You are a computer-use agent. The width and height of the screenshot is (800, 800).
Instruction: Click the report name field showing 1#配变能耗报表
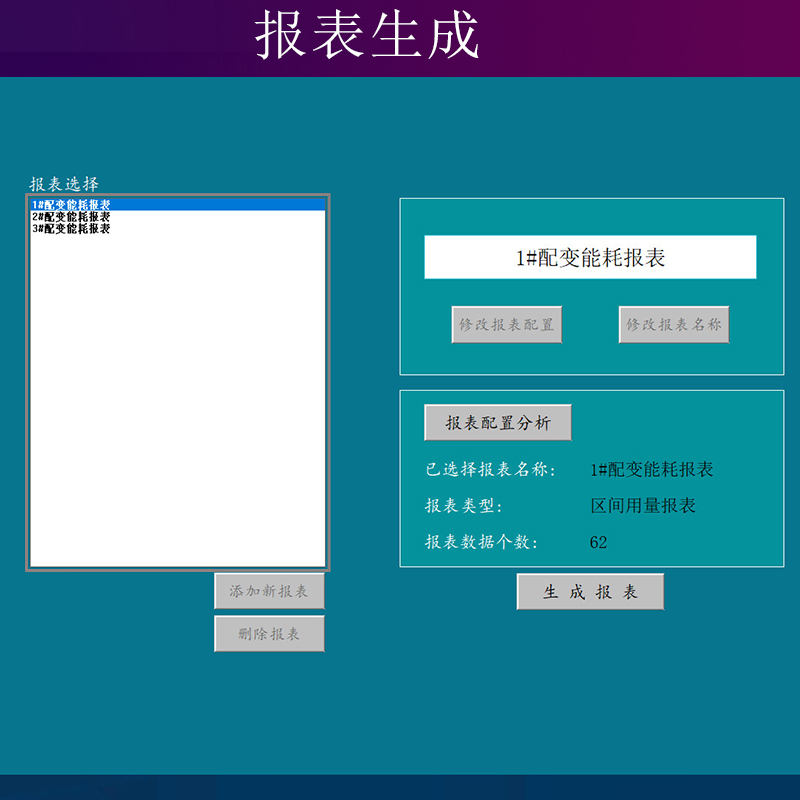[x=590, y=258]
